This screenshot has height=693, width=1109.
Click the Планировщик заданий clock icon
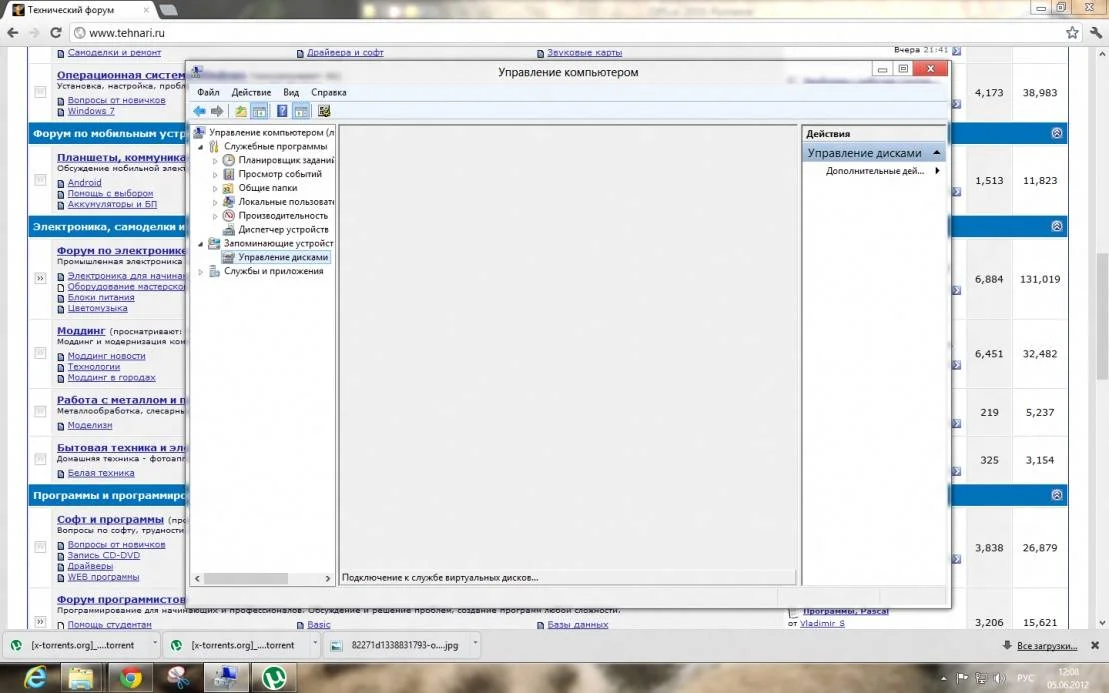click(228, 161)
